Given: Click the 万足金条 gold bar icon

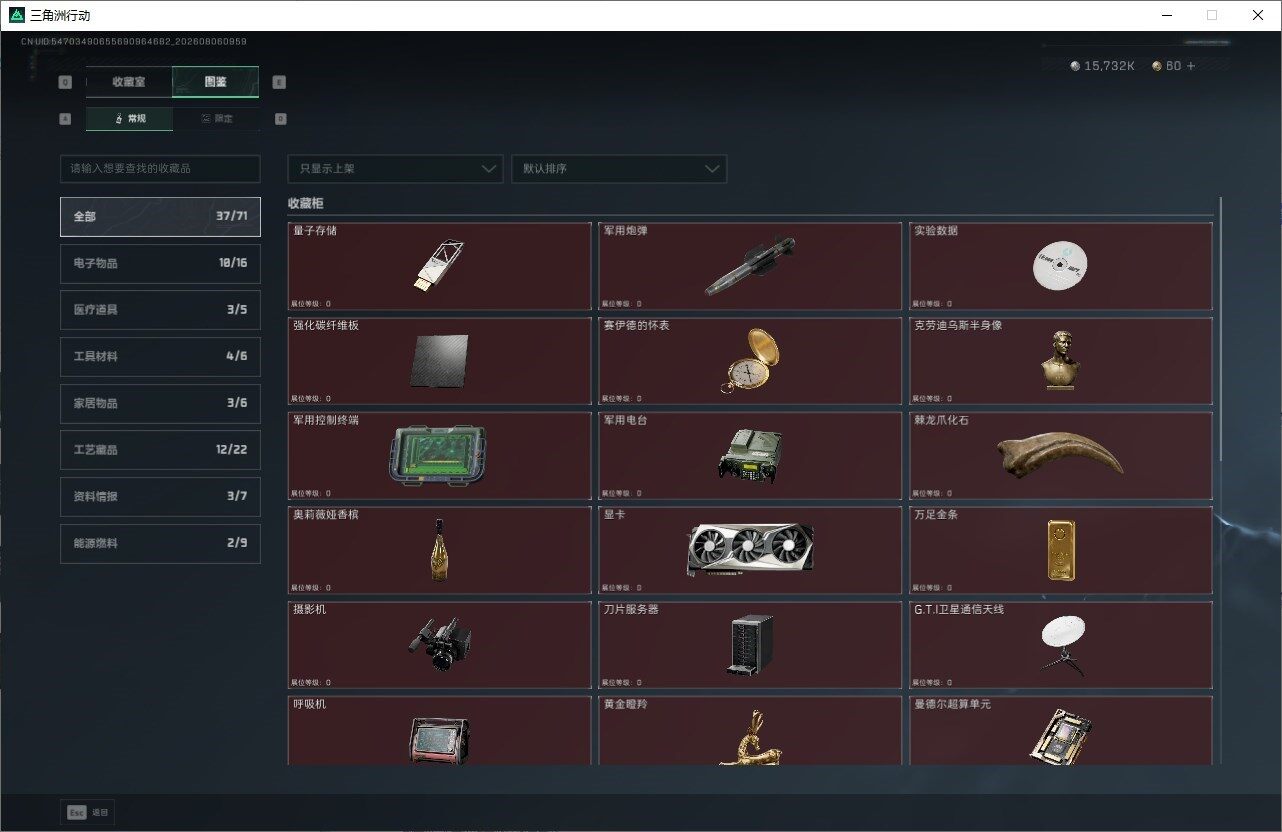Looking at the screenshot, I should (1061, 550).
